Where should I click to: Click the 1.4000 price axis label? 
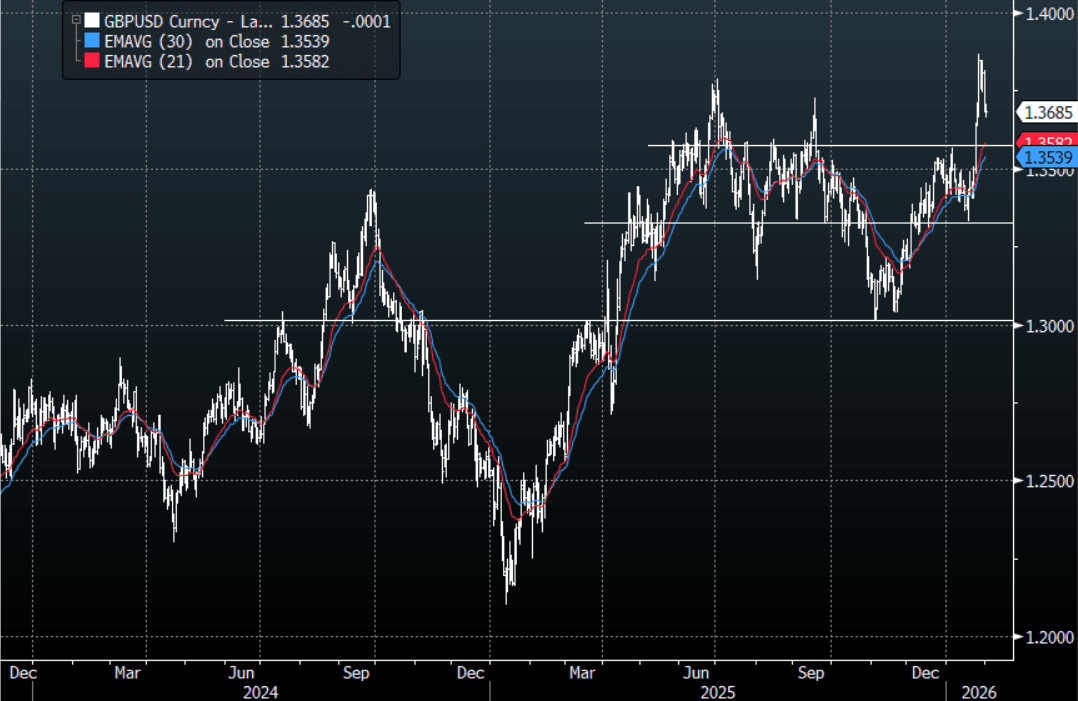(1044, 14)
